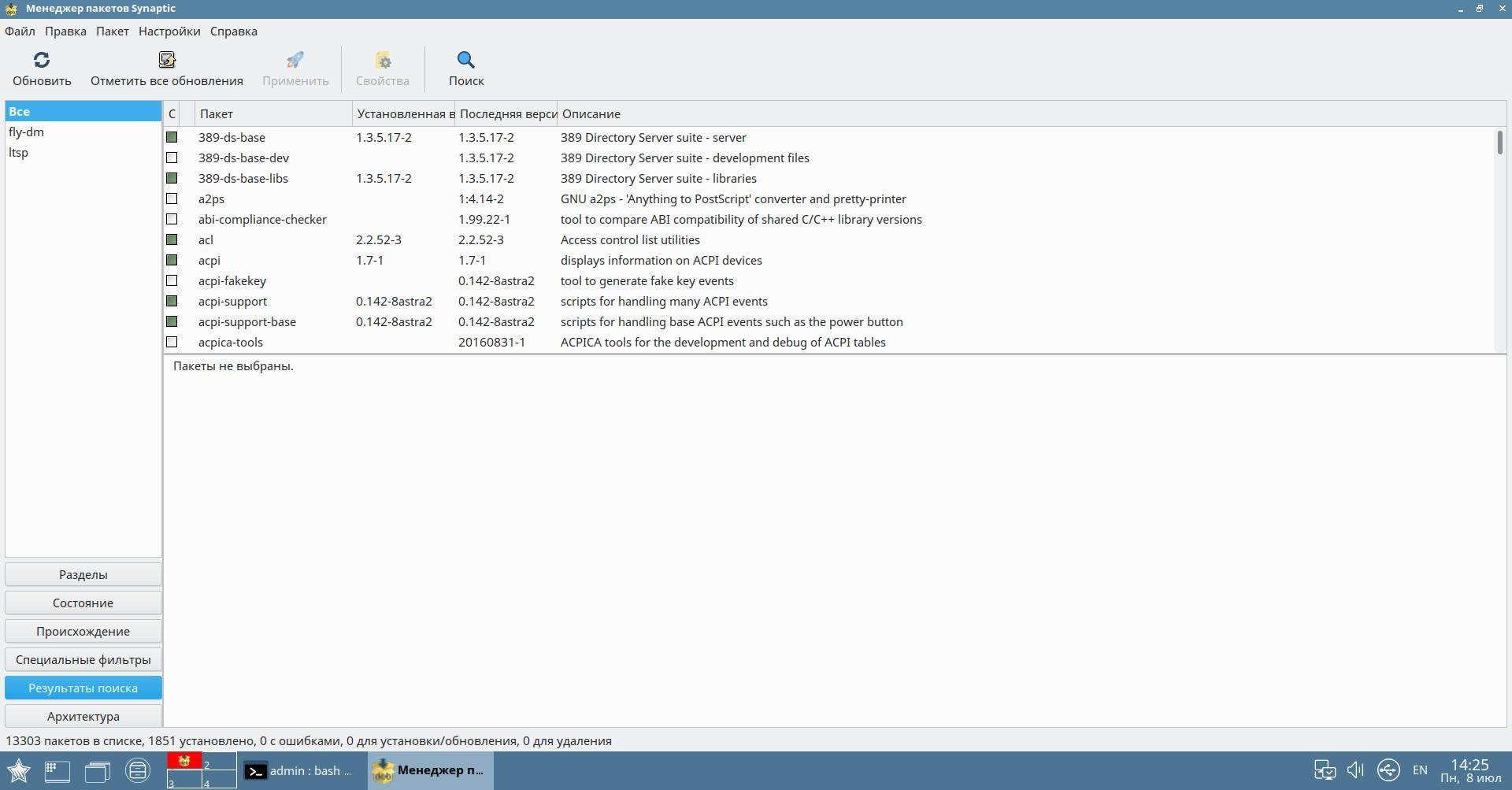Click the Refresh (Обновить) toolbar icon

pyautogui.click(x=42, y=61)
